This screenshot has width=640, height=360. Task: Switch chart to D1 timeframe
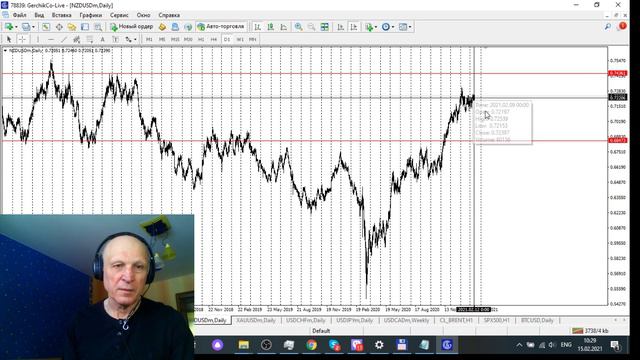point(227,39)
